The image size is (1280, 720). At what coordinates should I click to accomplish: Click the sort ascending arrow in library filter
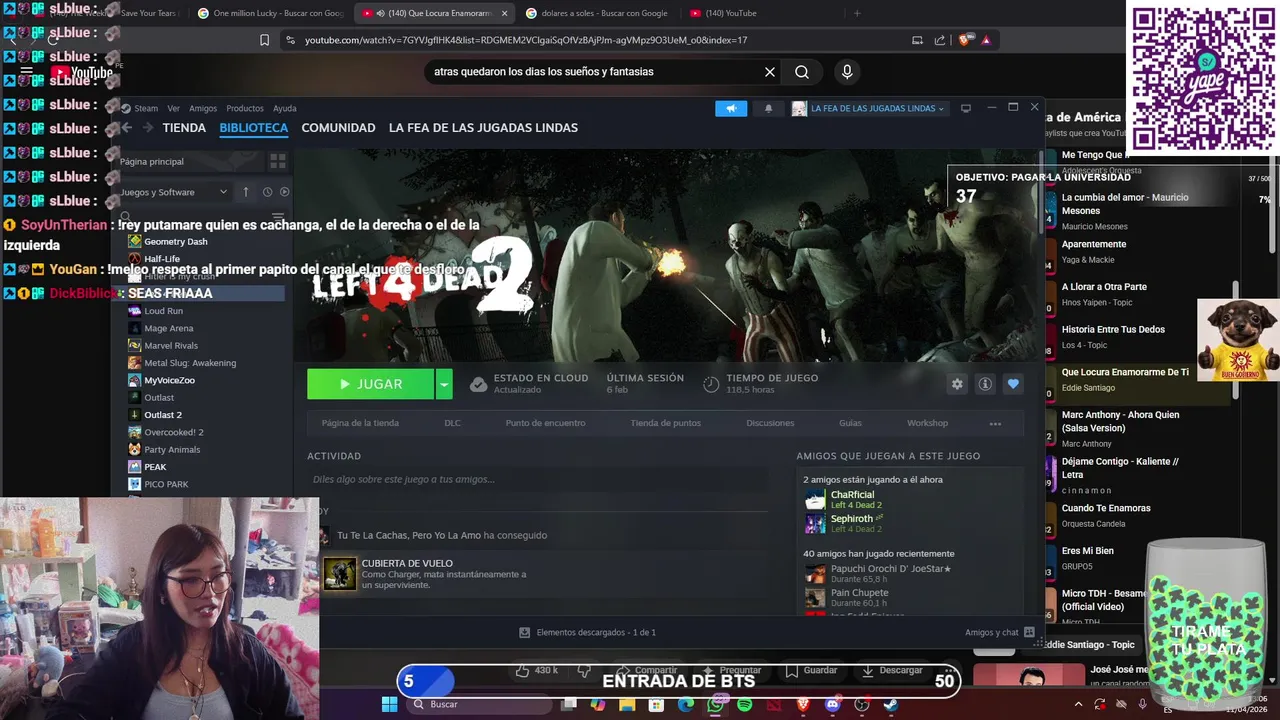(246, 192)
